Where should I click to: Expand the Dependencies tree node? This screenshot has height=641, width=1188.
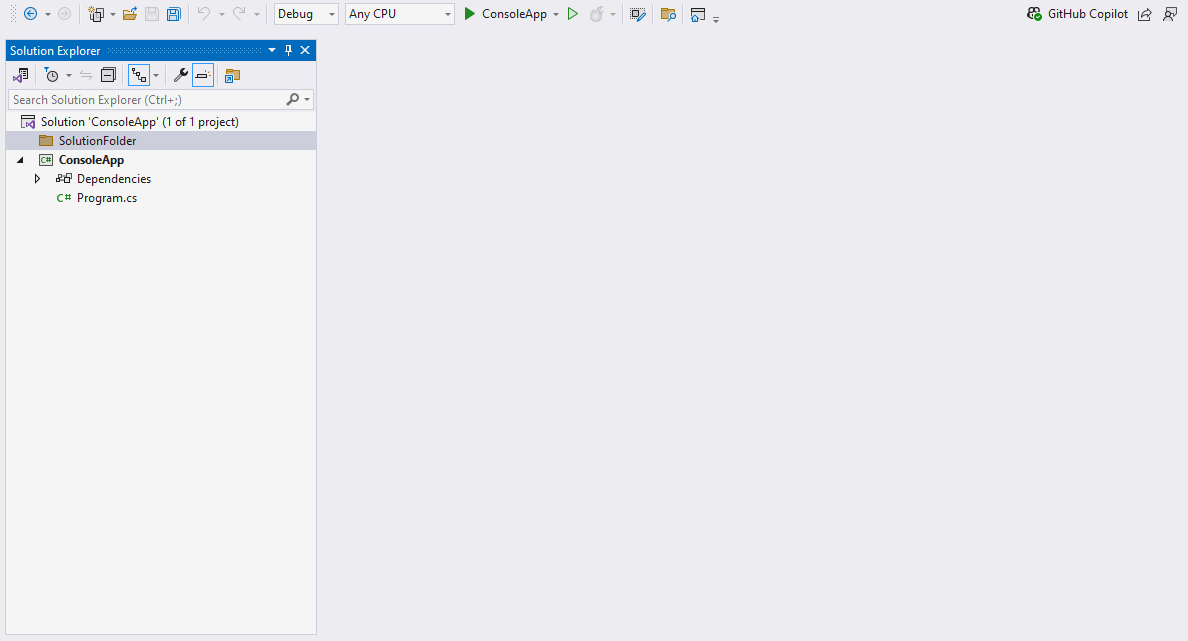[x=38, y=178]
